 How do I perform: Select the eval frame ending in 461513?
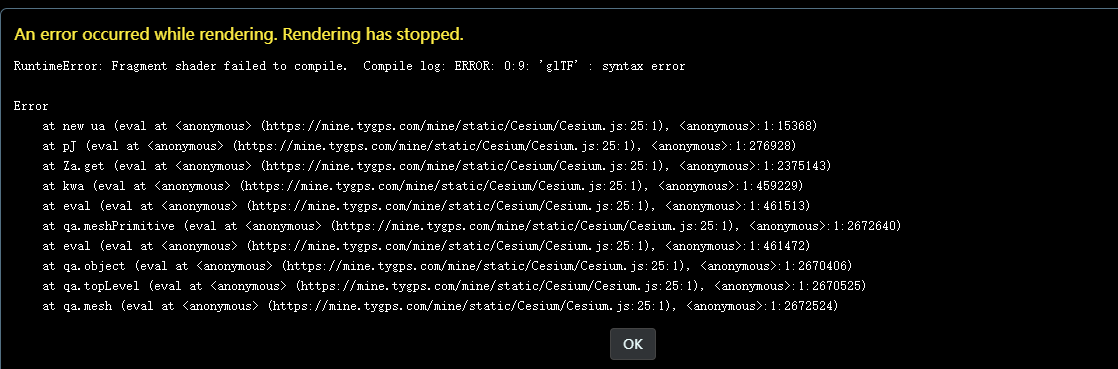pyautogui.click(x=426, y=206)
